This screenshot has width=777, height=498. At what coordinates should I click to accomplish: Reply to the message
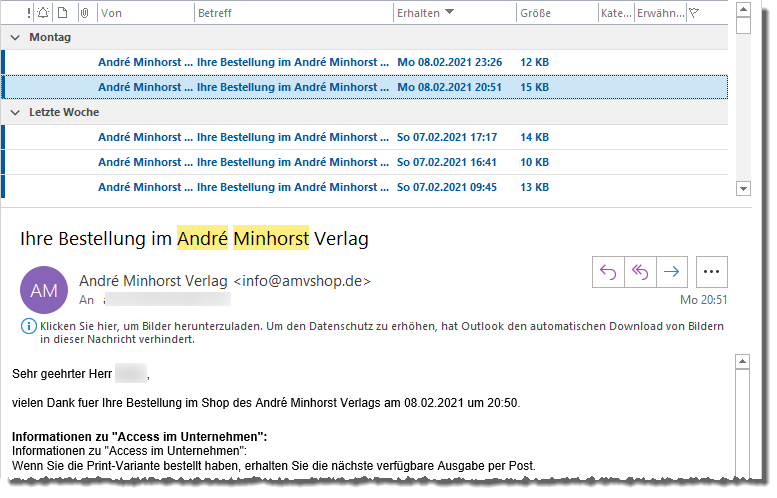[608, 272]
